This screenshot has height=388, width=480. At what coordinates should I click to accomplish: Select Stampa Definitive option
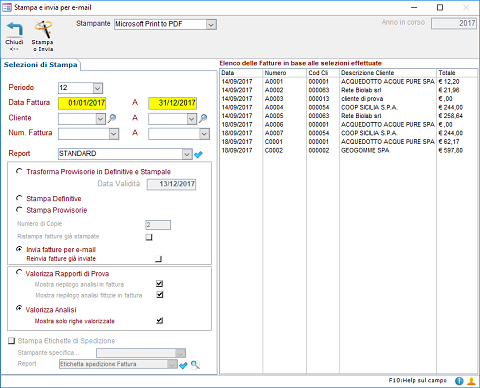pyautogui.click(x=19, y=198)
